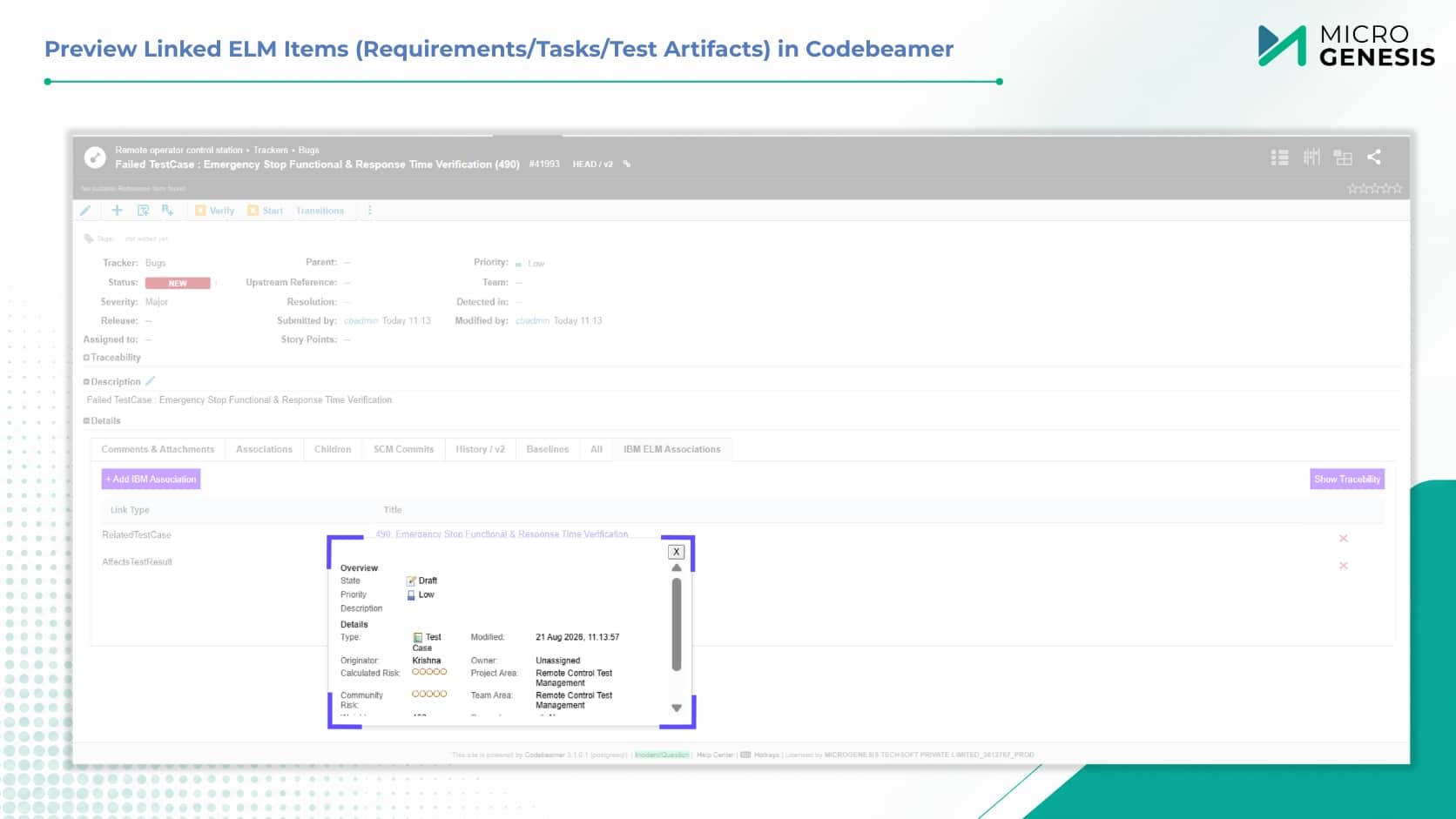The width and height of the screenshot is (1456, 819).
Task: Click the Test Case type icon
Action: tap(418, 638)
